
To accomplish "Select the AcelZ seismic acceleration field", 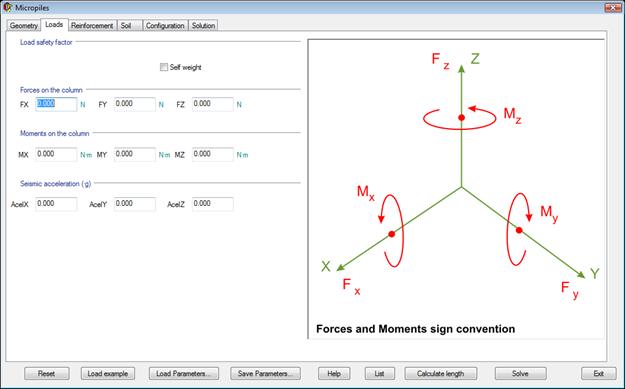I will click(x=213, y=204).
